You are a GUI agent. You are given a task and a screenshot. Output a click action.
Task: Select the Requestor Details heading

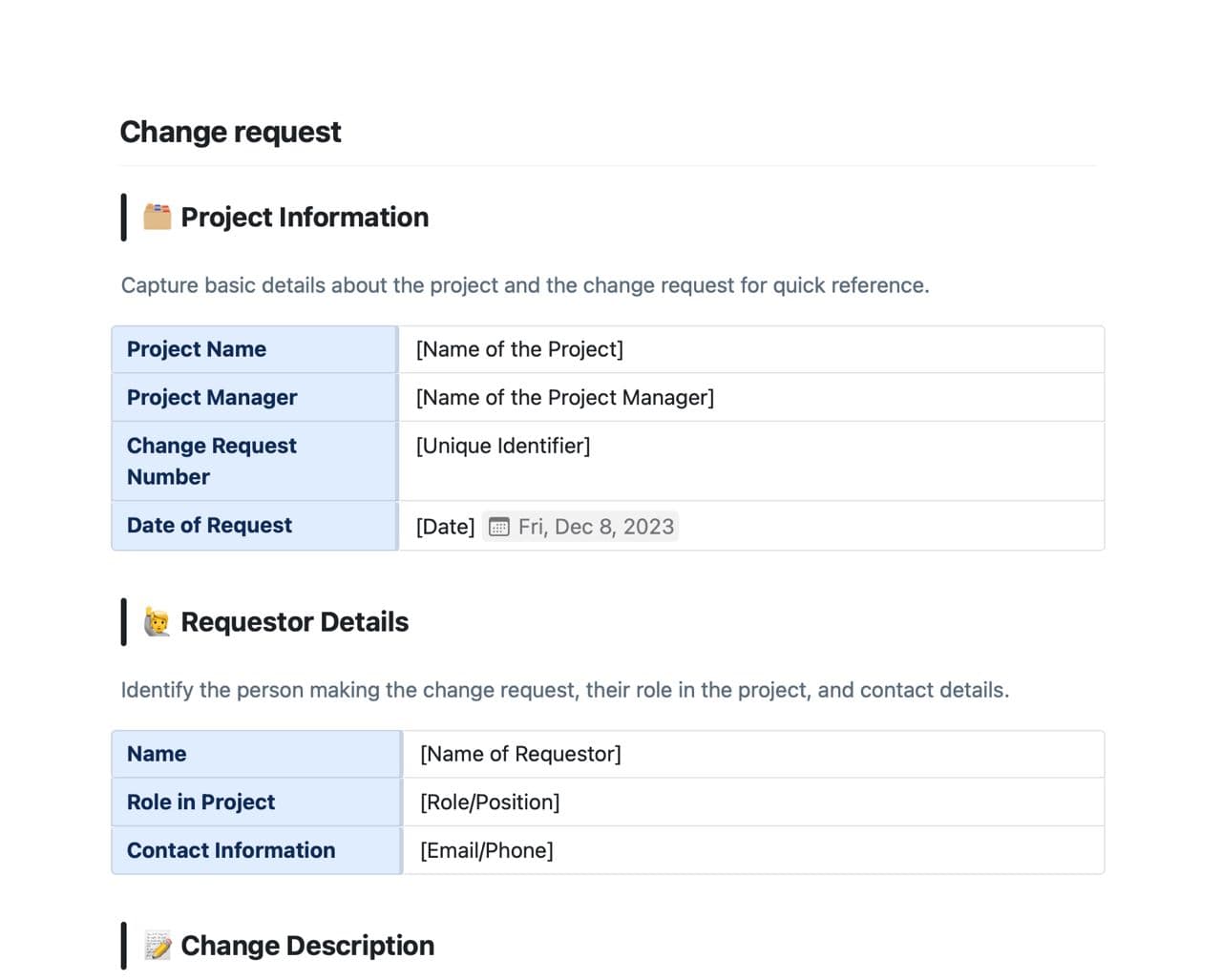(x=294, y=622)
